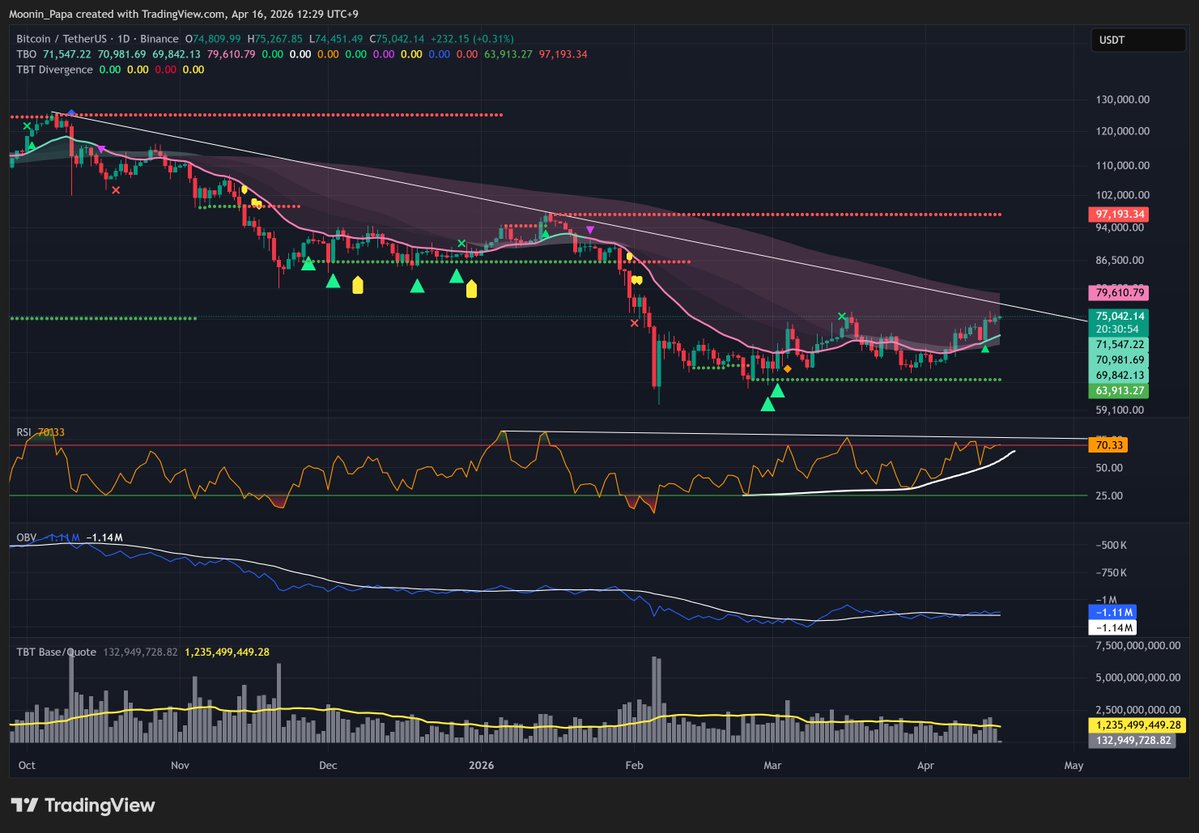Click the green 75,042.14 current price label
The image size is (1199, 833).
point(1118,315)
